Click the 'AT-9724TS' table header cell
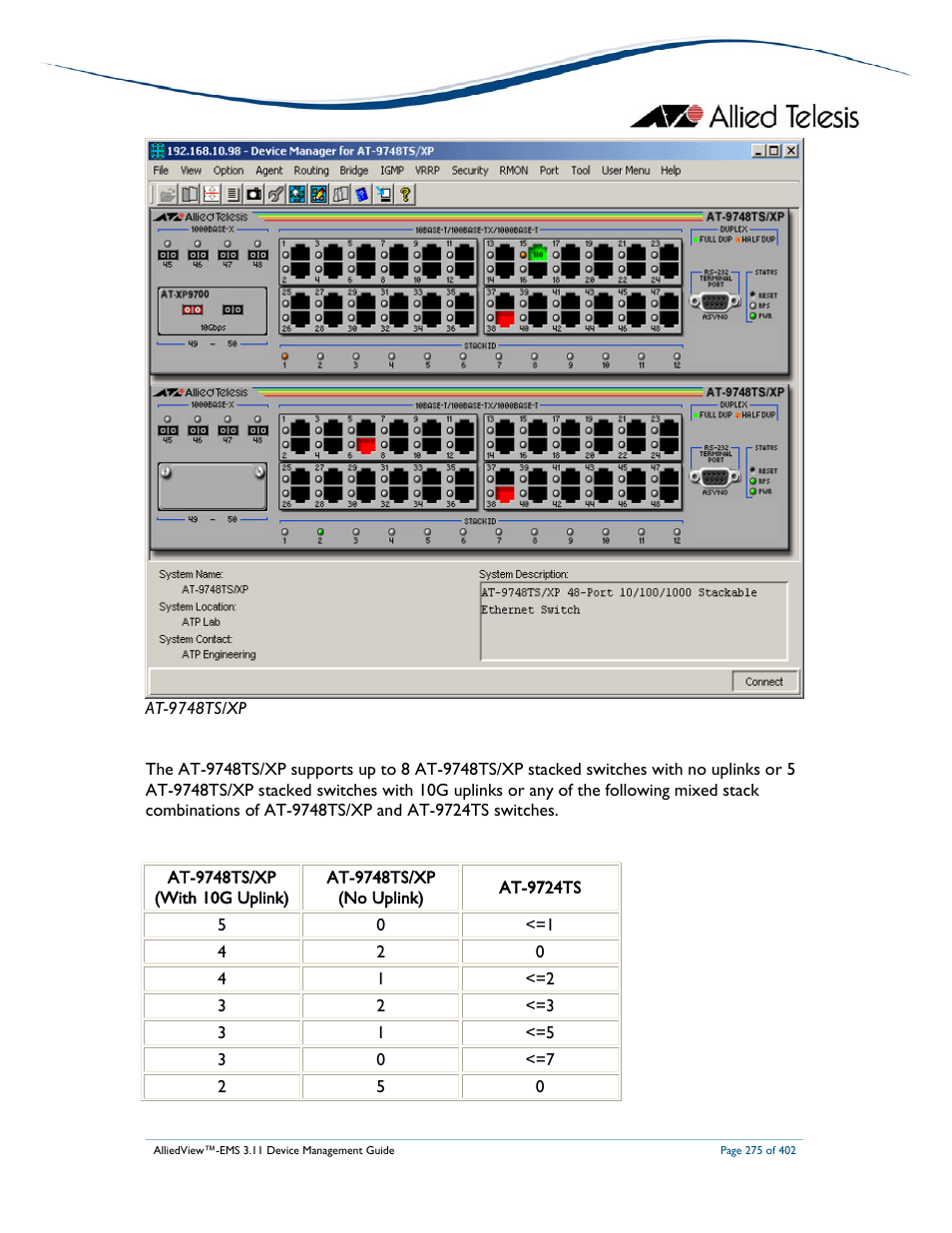 [x=540, y=888]
